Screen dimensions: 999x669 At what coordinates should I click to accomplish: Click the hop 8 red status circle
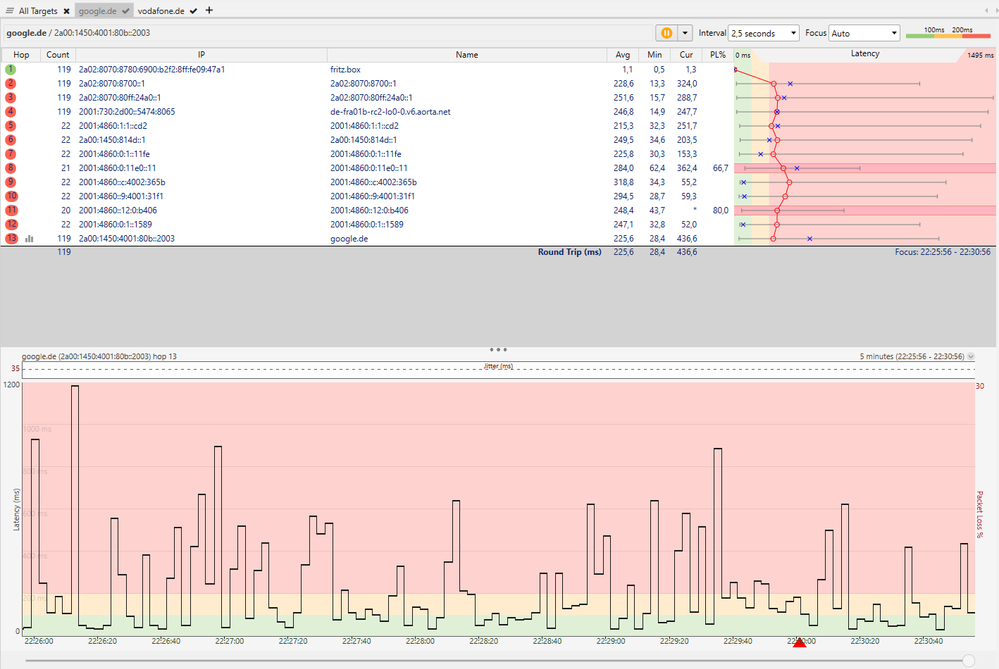click(10, 169)
